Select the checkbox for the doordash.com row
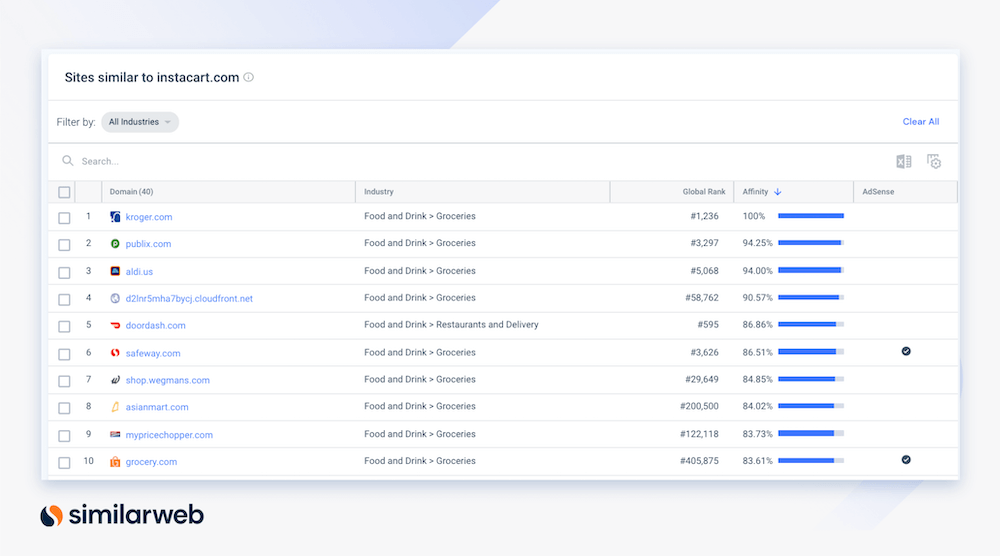Screen dimensions: 1000x556 [64, 326]
